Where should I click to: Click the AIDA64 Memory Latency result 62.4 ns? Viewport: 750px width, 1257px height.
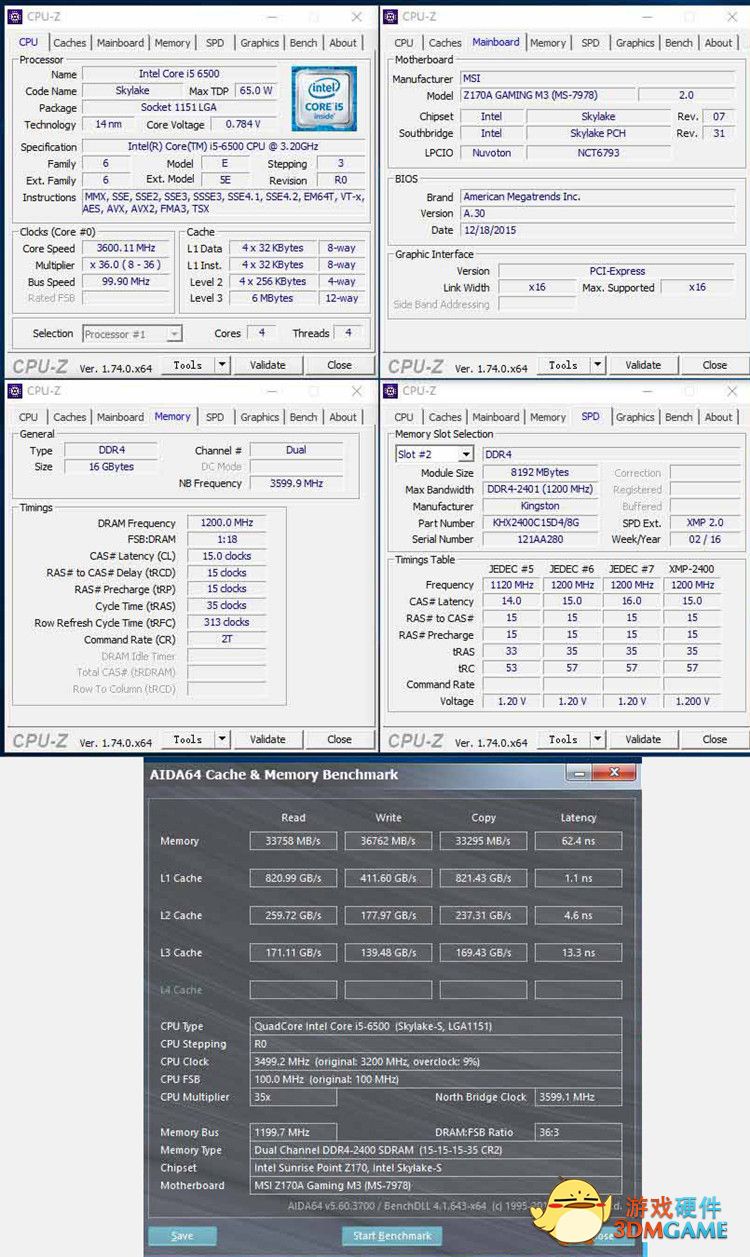click(x=578, y=841)
